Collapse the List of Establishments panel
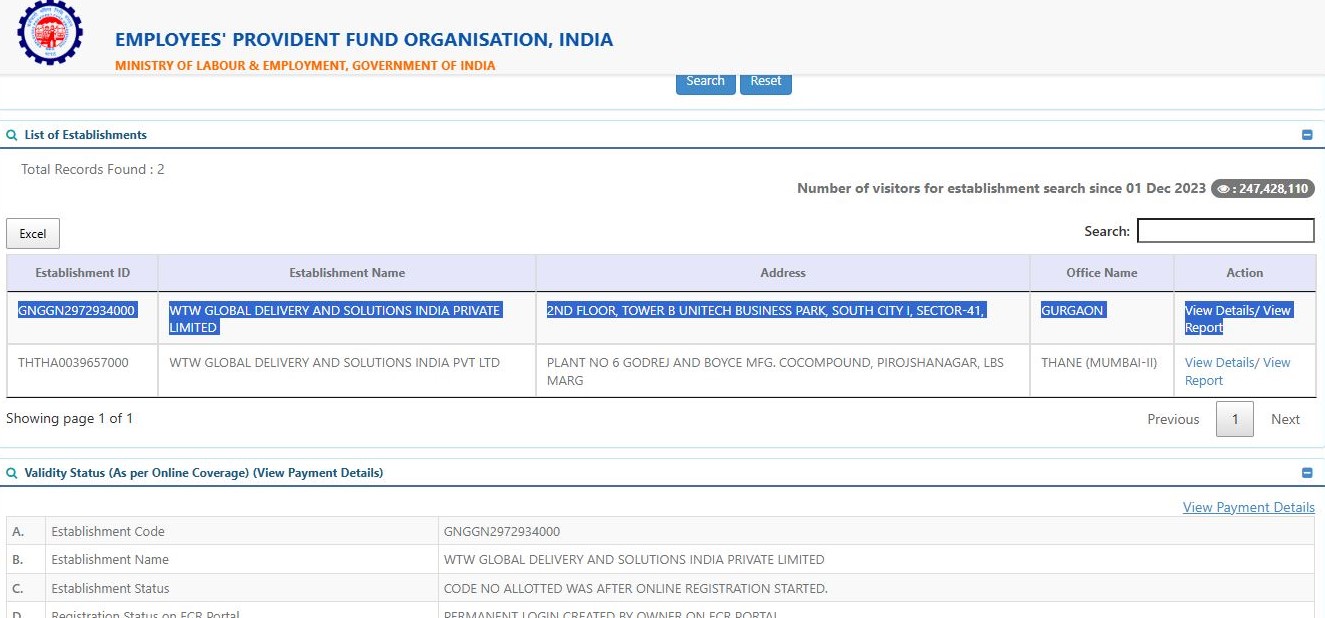This screenshot has width=1325, height=618. [1307, 135]
